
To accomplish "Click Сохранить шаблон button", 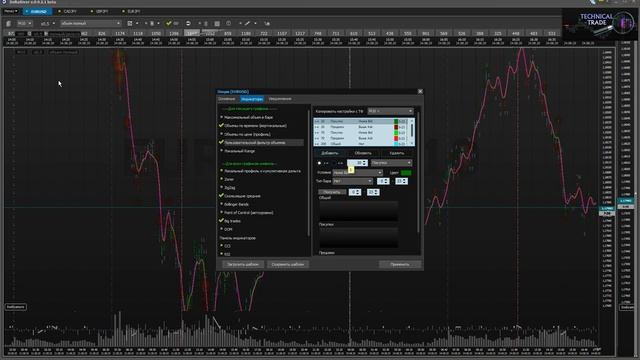I will coord(288,264).
